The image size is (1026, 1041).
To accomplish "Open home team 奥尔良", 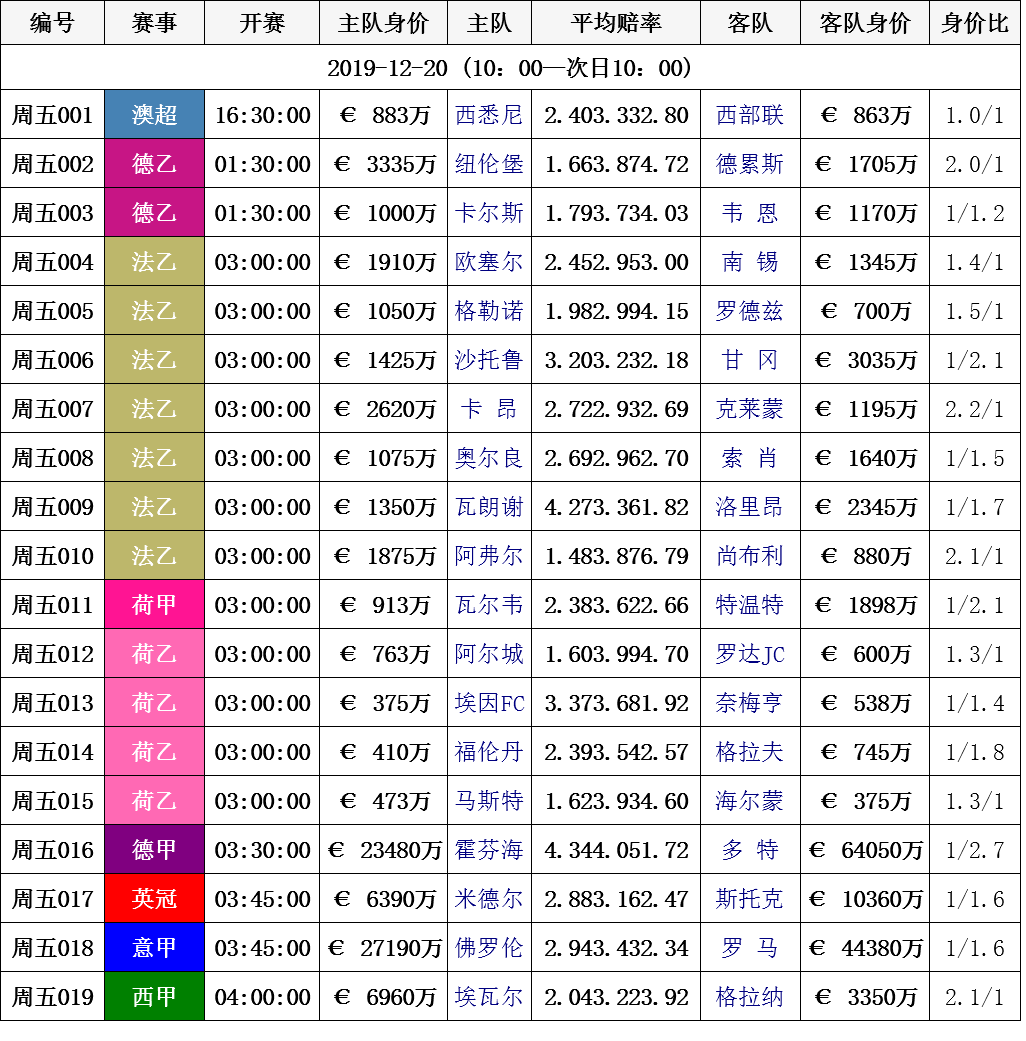I will (x=489, y=457).
